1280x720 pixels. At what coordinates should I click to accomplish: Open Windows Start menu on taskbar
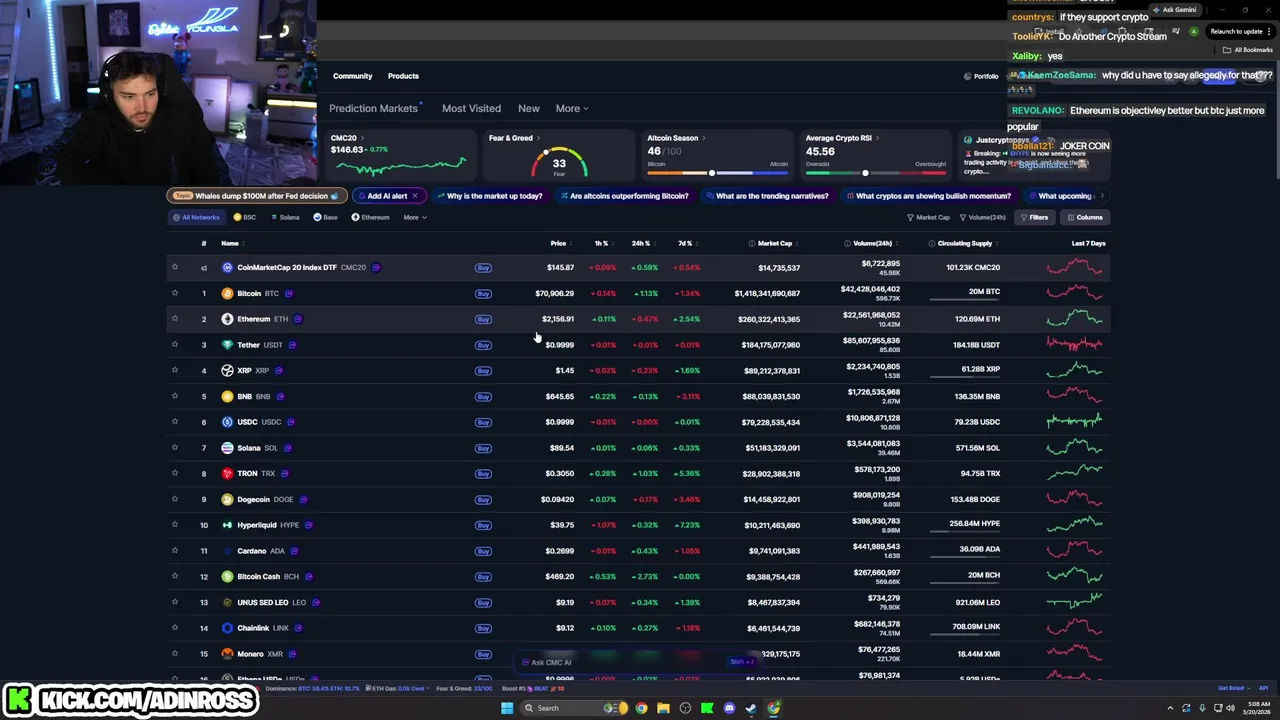point(507,708)
